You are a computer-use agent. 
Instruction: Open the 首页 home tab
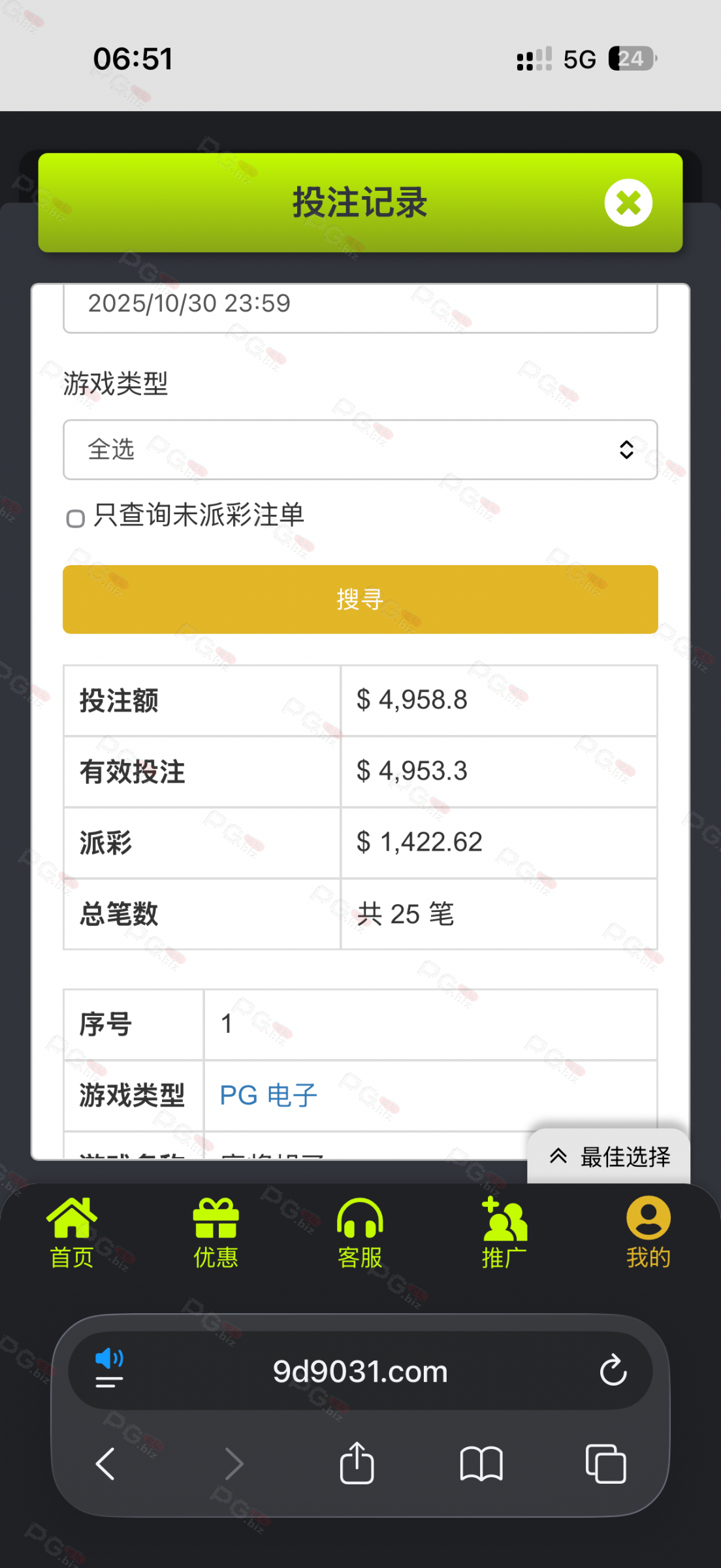coord(72,1232)
